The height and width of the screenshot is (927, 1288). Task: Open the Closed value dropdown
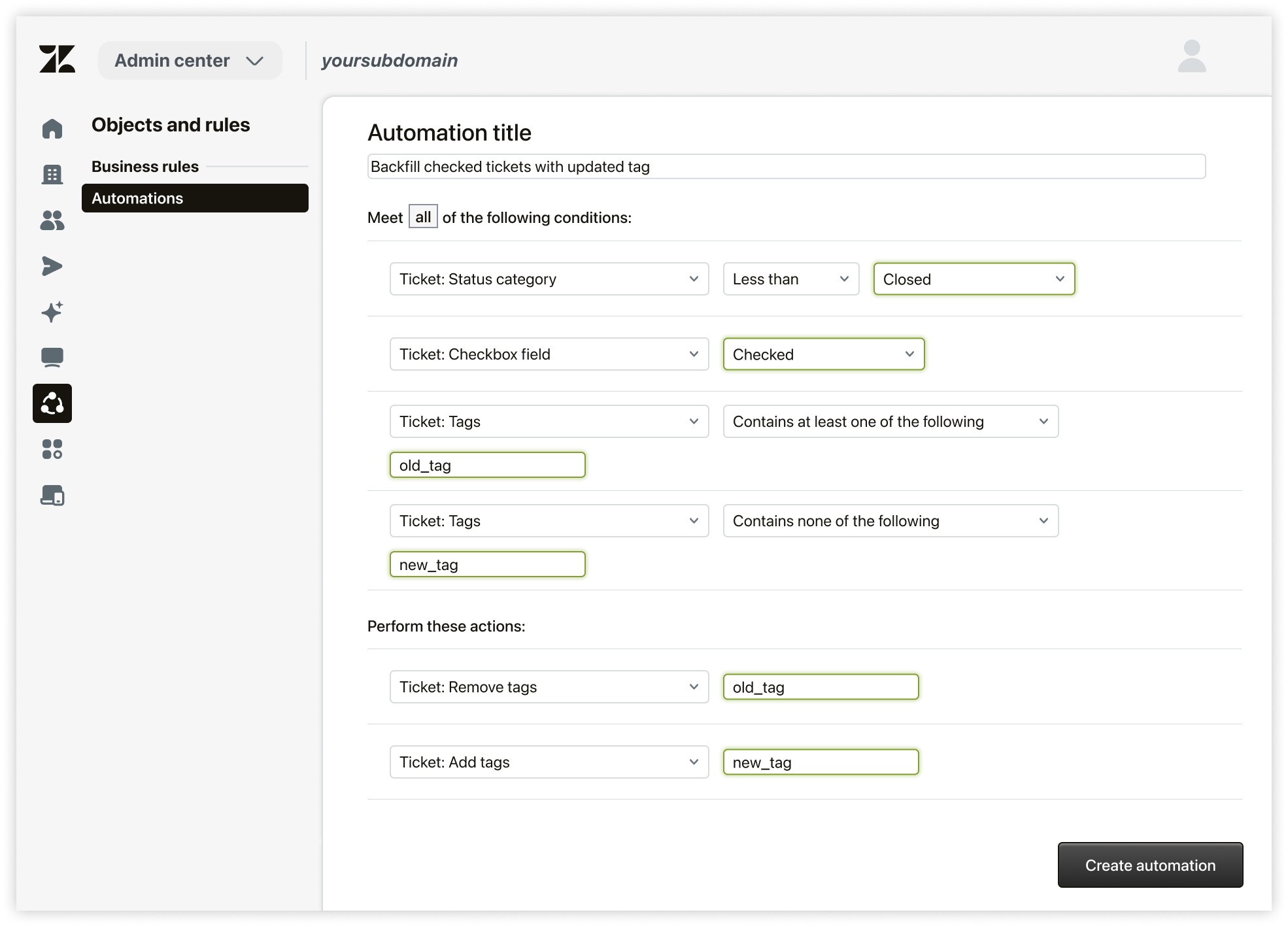974,279
